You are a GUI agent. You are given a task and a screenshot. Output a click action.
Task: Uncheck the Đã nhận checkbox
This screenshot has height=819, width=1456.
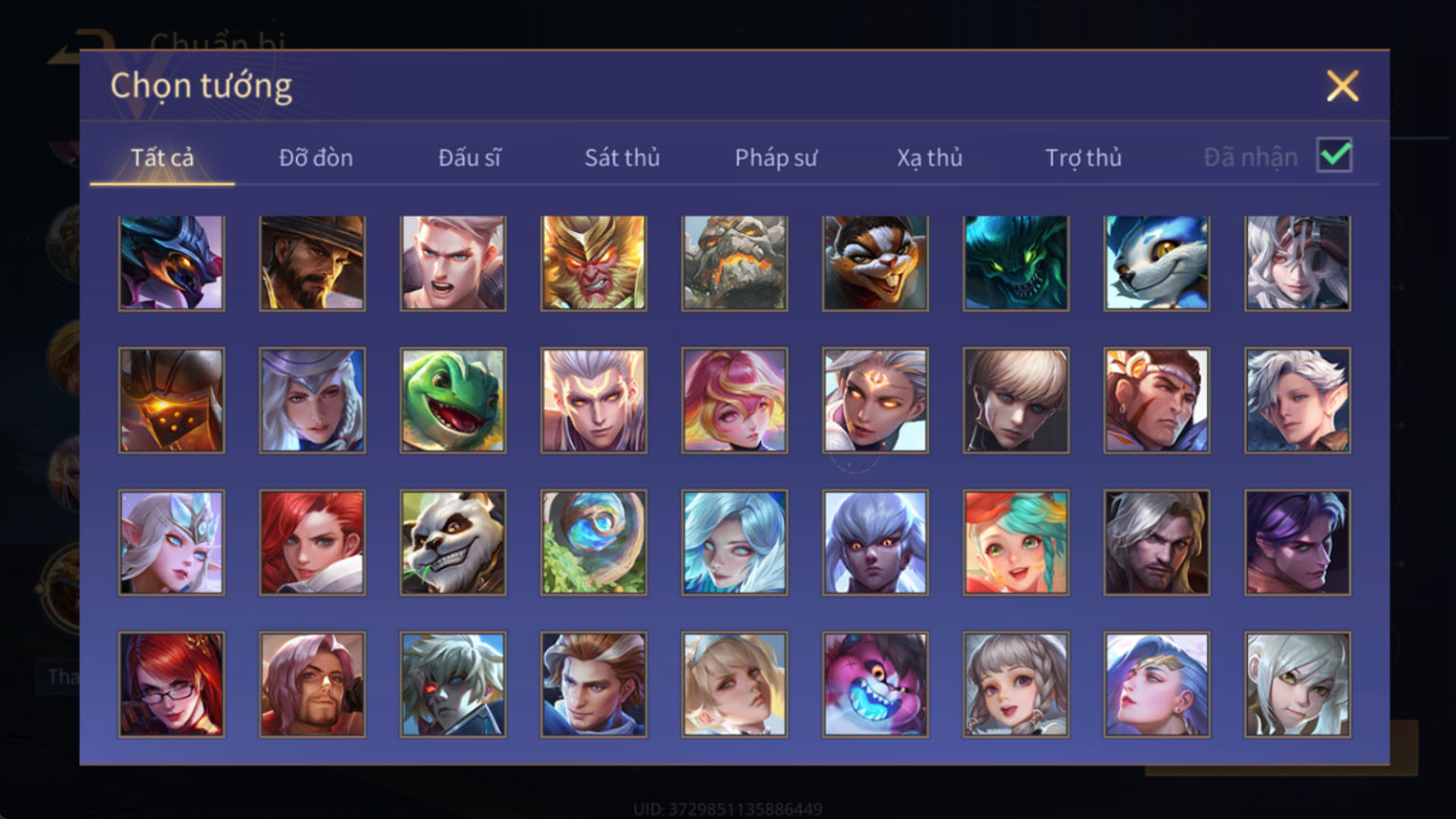pyautogui.click(x=1334, y=155)
